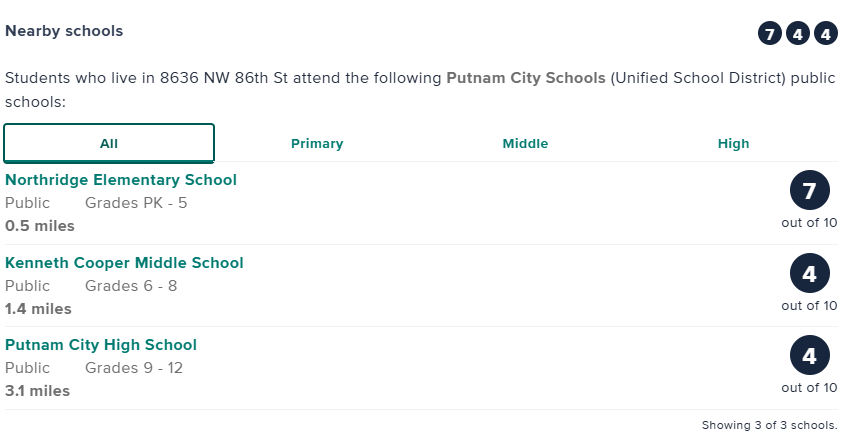Click the Nearby schools heading
This screenshot has width=845, height=438.
pyautogui.click(x=64, y=31)
